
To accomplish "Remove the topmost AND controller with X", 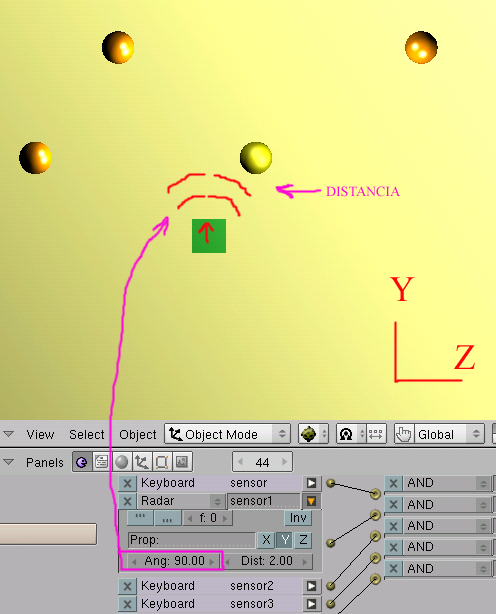I will [x=393, y=483].
